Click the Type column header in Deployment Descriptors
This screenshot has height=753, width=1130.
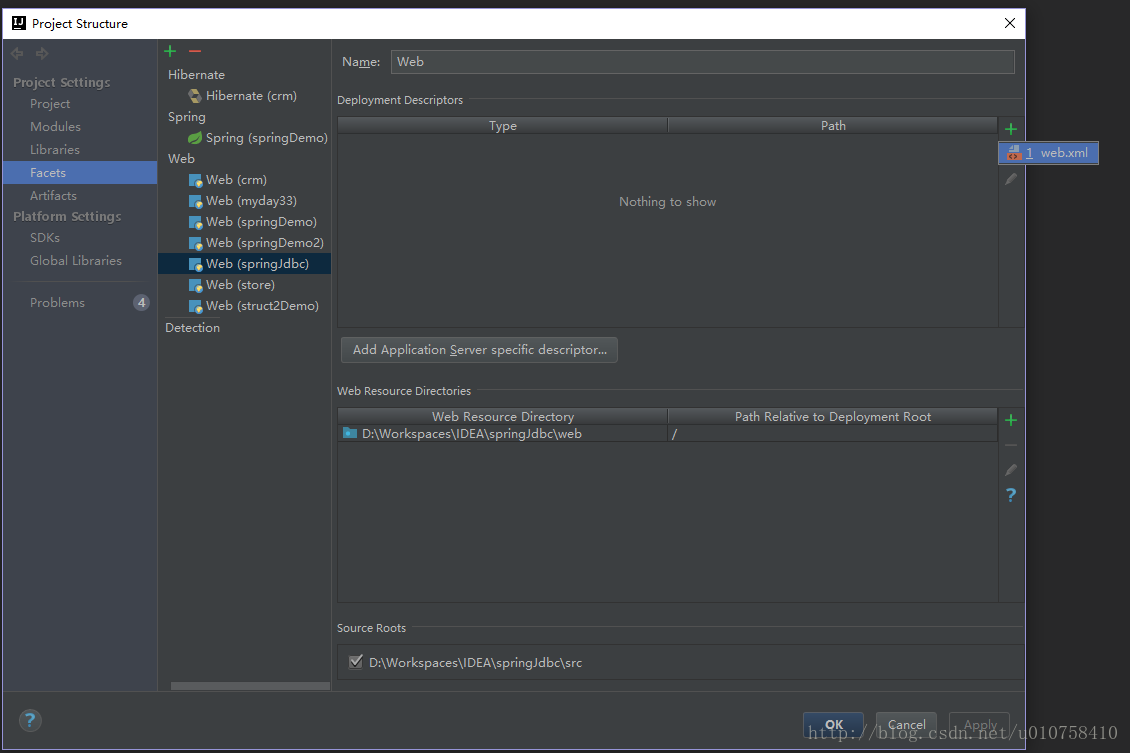coord(502,125)
